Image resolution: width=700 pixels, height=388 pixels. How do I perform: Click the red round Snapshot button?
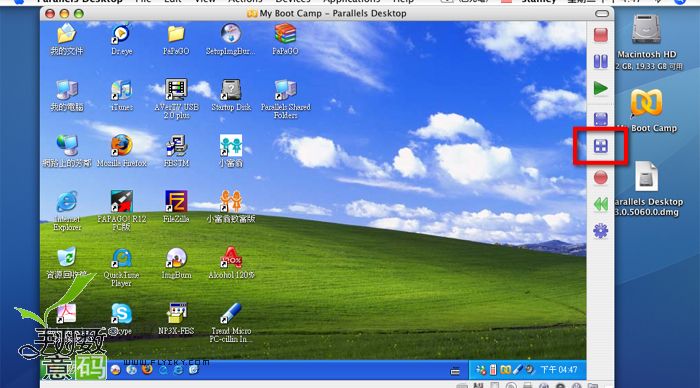coord(600,178)
